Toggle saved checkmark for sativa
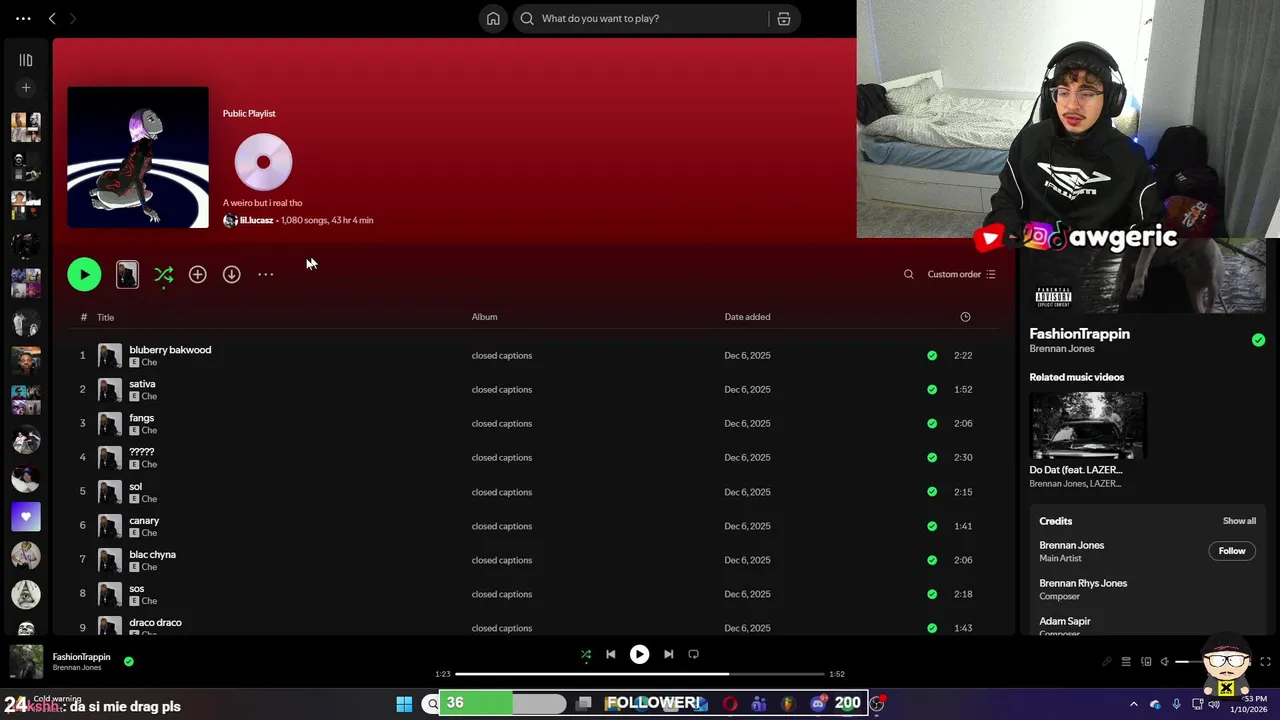This screenshot has height=720, width=1280. click(932, 389)
